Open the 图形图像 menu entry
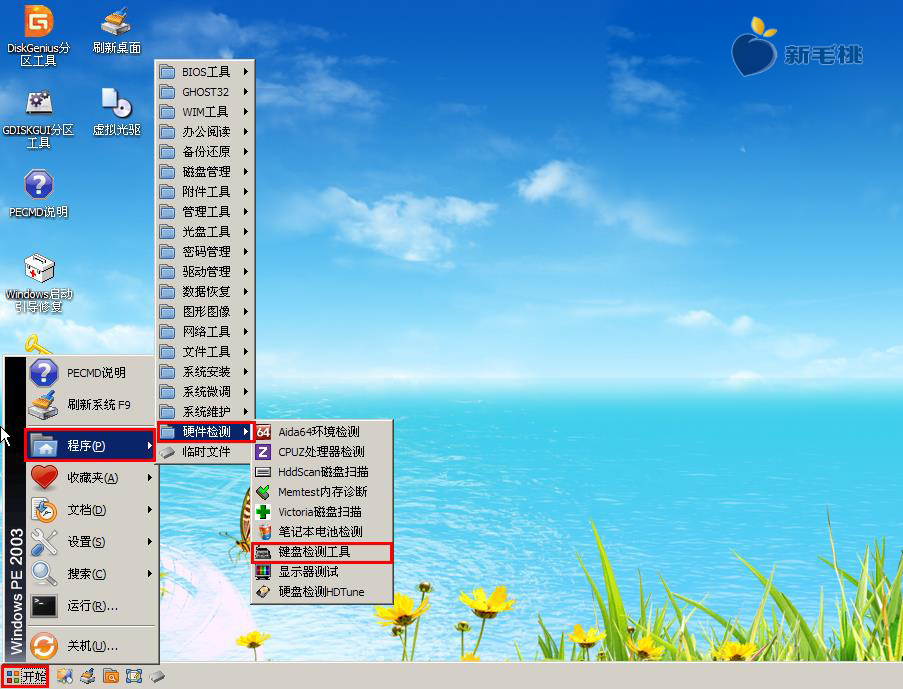903x689 pixels. coord(205,312)
